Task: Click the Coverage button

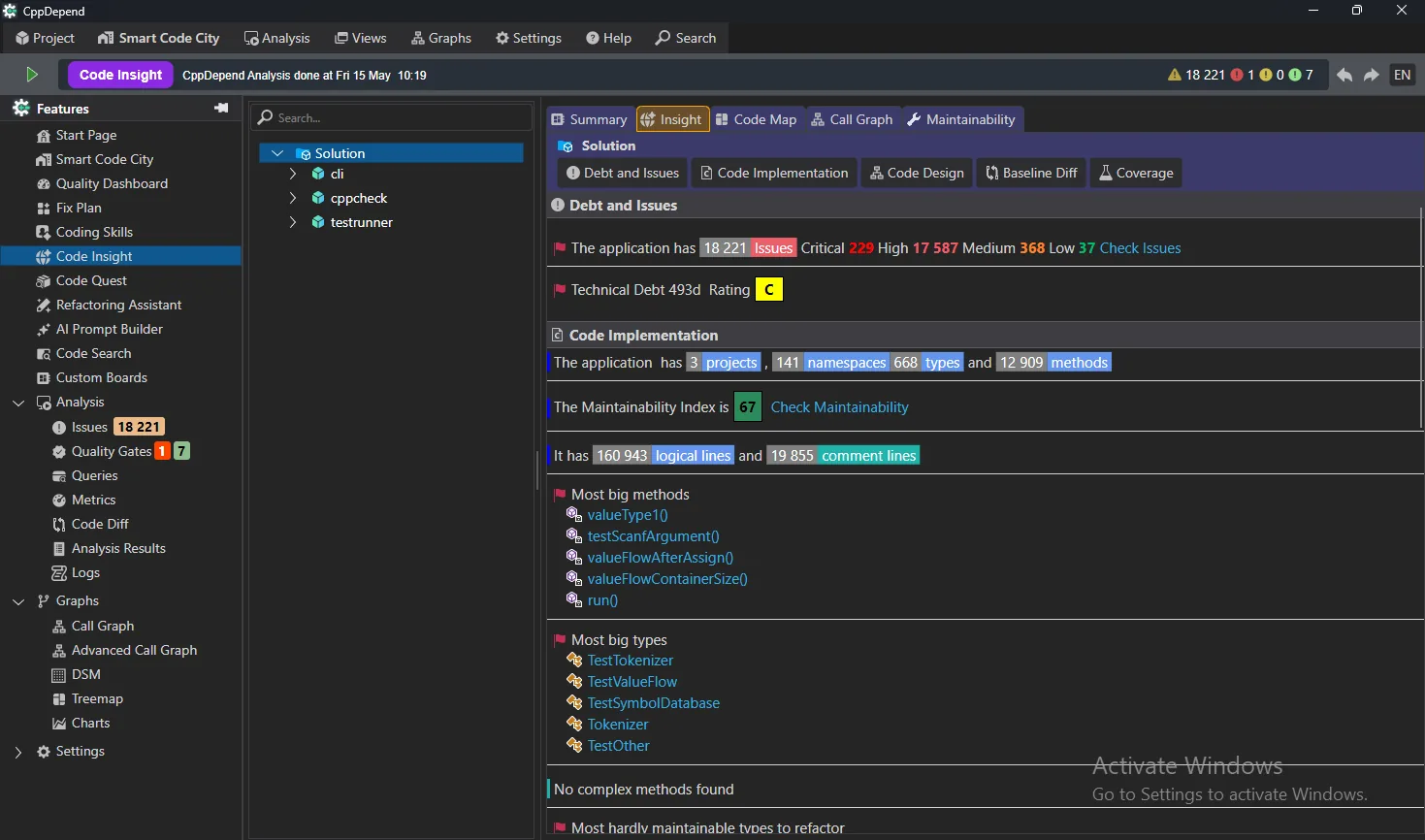Action: [x=1136, y=173]
